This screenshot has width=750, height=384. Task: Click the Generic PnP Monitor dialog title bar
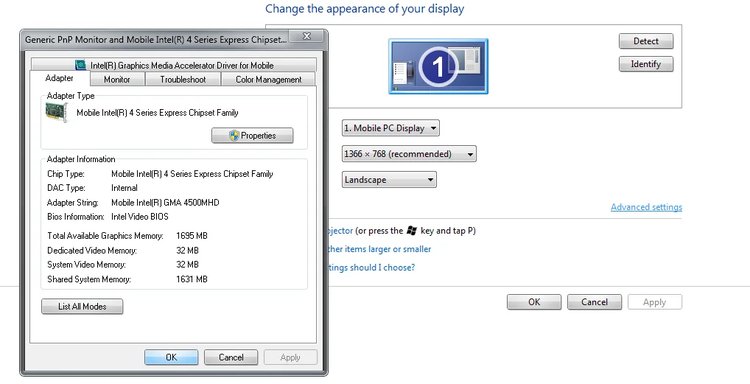[x=155, y=40]
